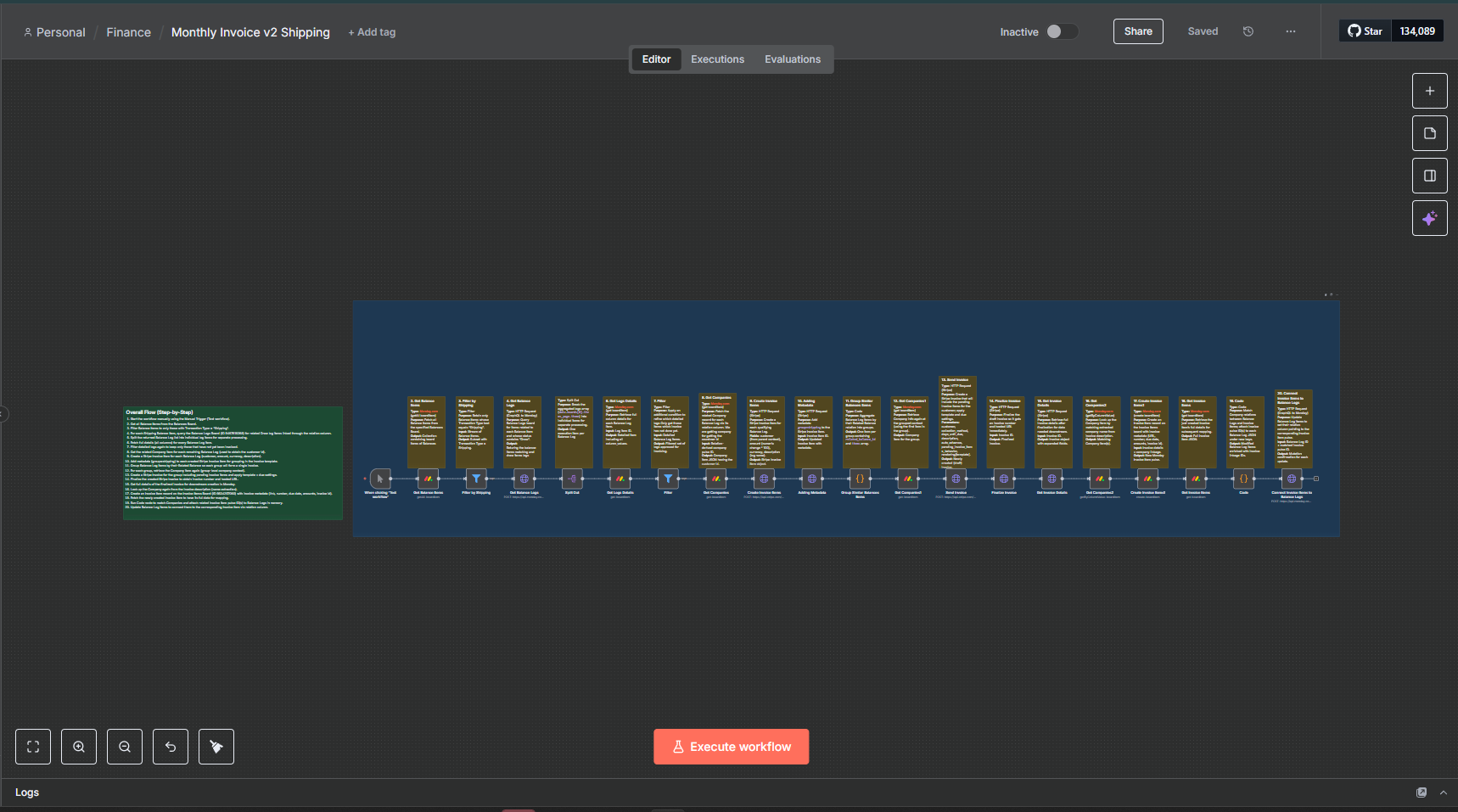Switch to the Evaluations tab
This screenshot has height=812, width=1458.
coord(792,59)
